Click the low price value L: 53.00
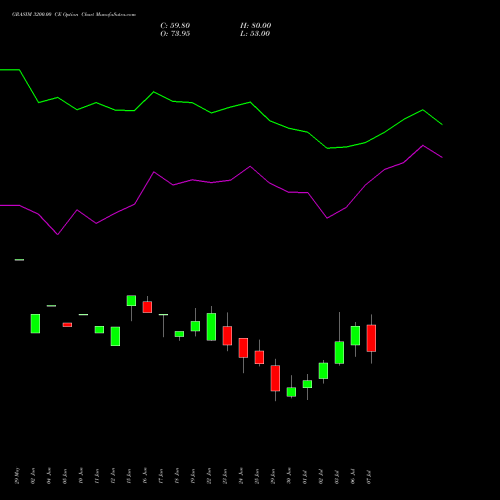Image resolution: width=500 pixels, height=500 pixels. tap(255, 34)
